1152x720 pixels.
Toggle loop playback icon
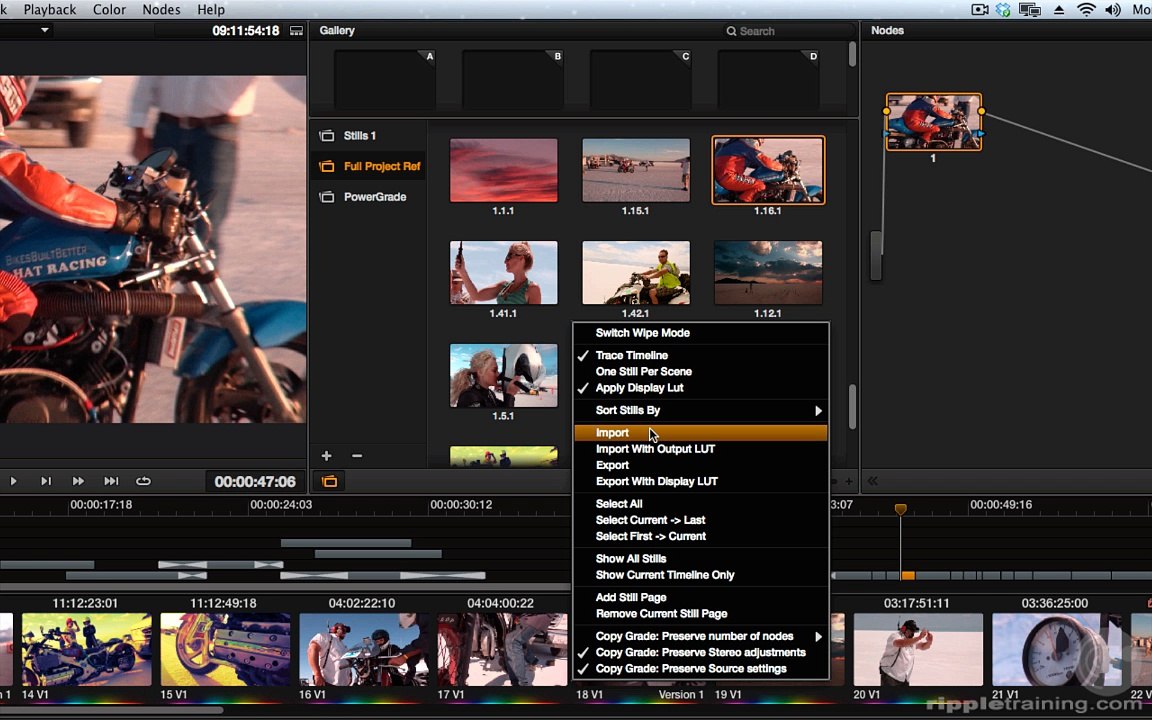click(x=143, y=481)
